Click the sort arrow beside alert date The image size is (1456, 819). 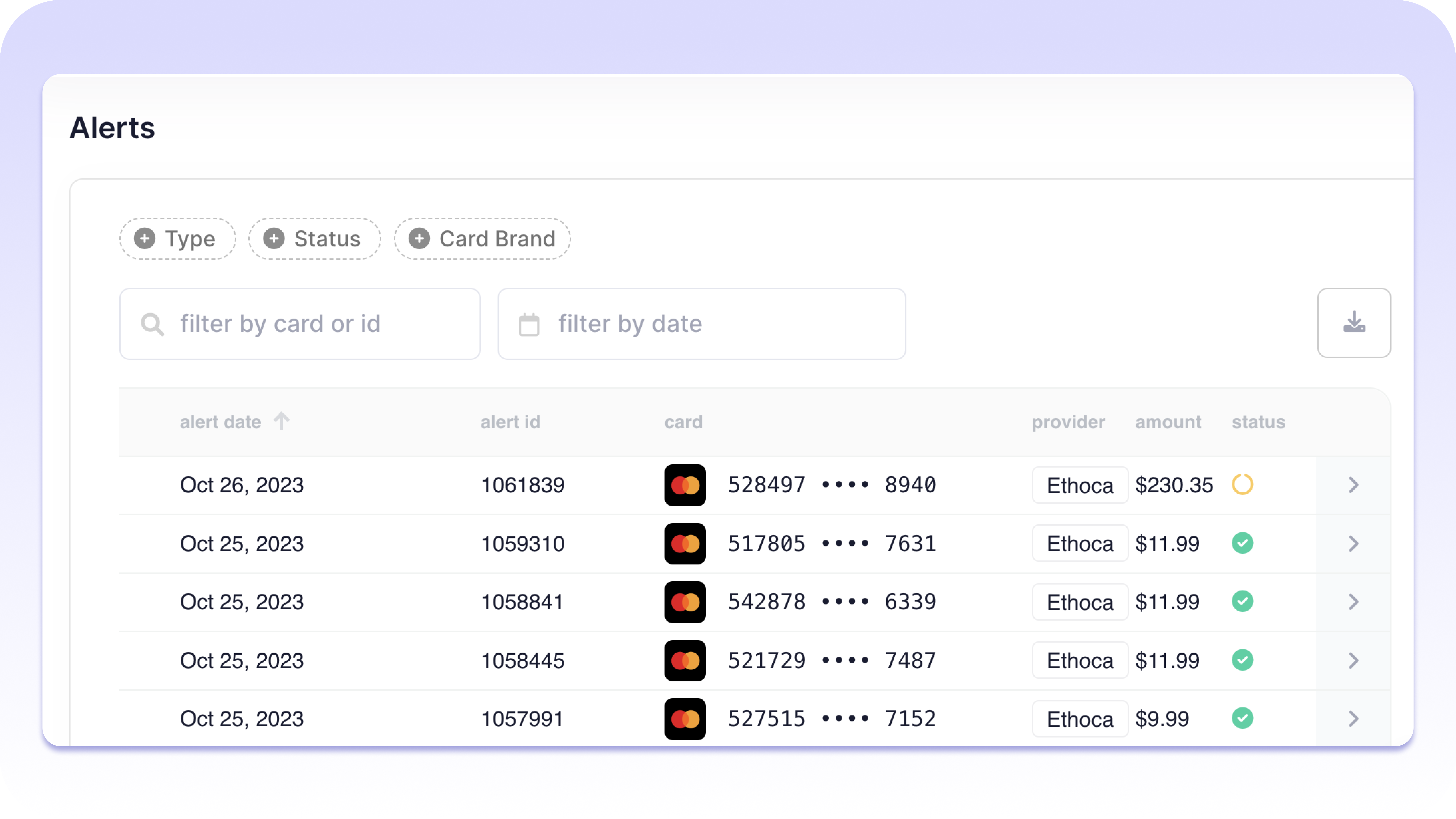pyautogui.click(x=282, y=421)
